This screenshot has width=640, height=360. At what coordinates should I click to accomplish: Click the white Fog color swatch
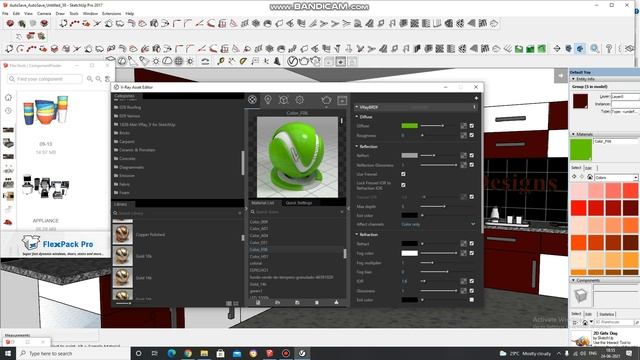point(409,253)
